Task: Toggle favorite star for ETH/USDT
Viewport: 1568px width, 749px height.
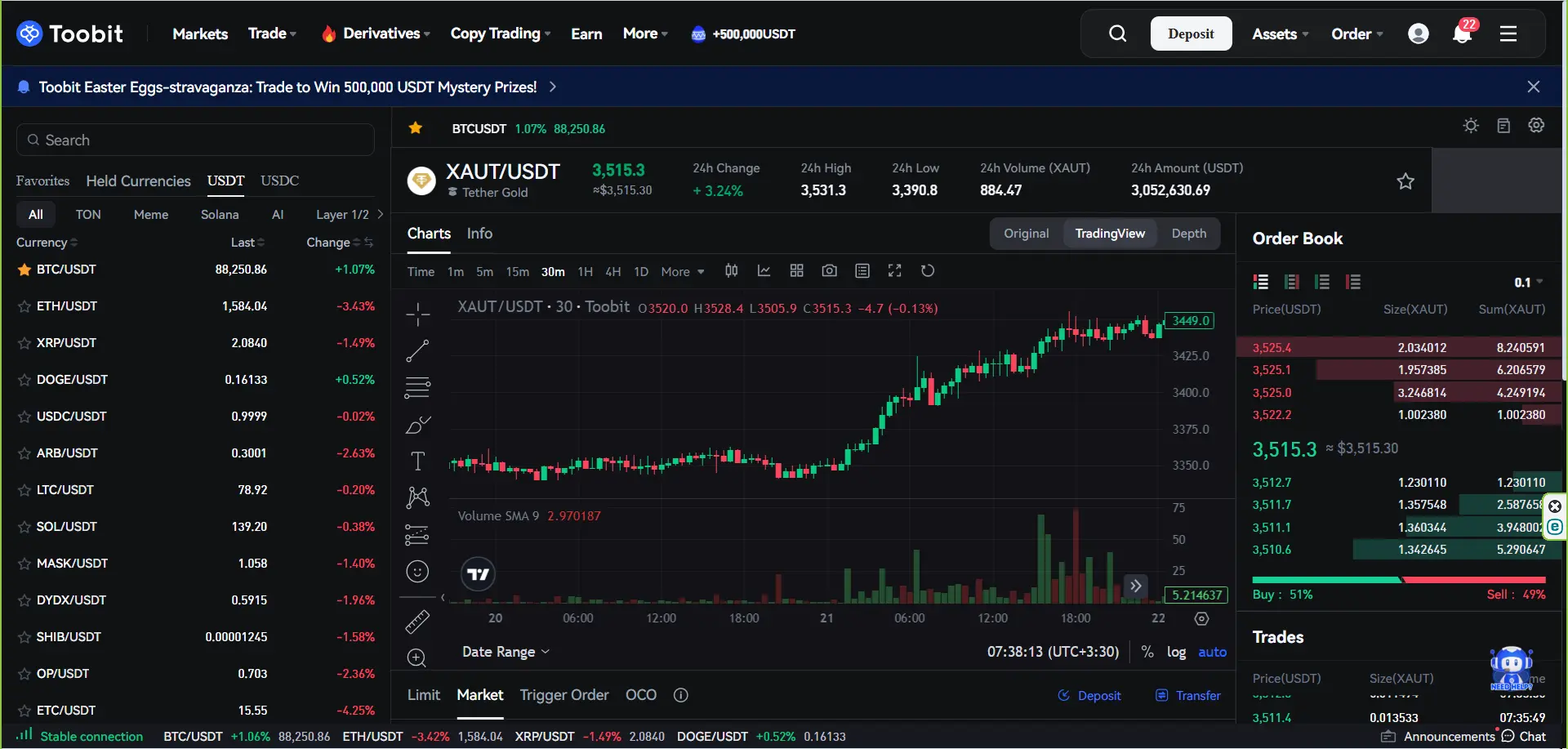Action: click(24, 307)
